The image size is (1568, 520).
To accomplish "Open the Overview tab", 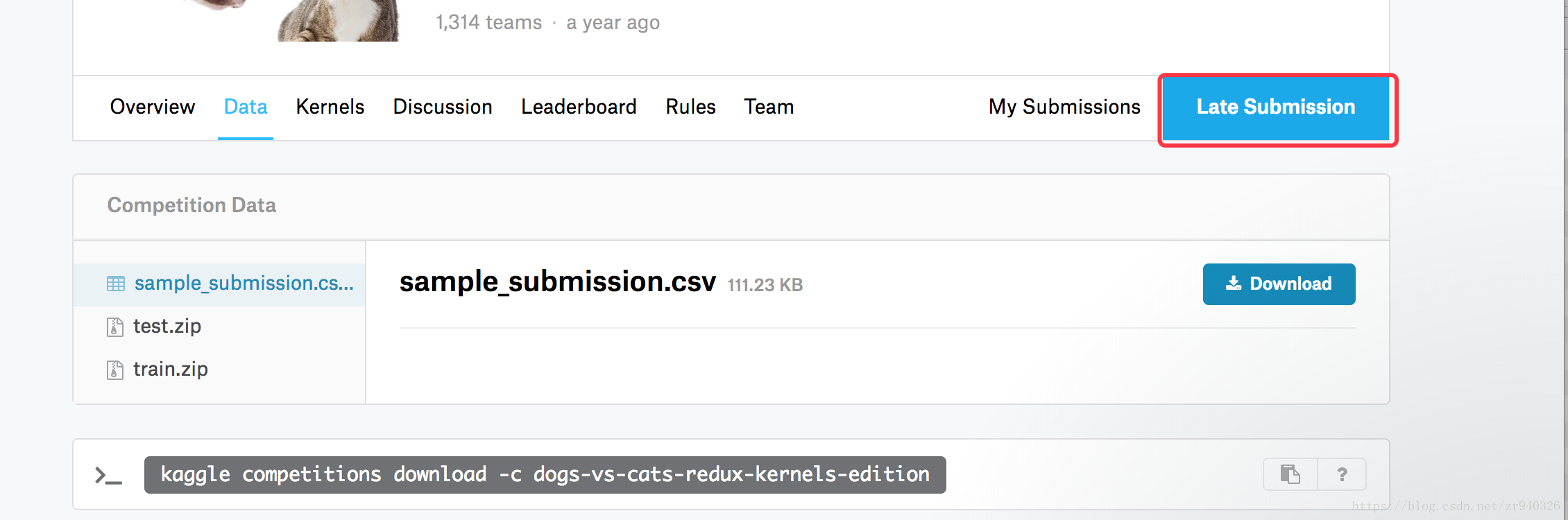I will [153, 107].
